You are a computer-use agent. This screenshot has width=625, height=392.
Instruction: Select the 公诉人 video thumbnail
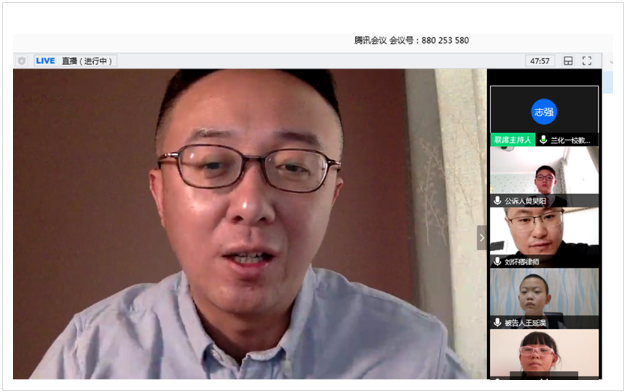[x=544, y=177]
